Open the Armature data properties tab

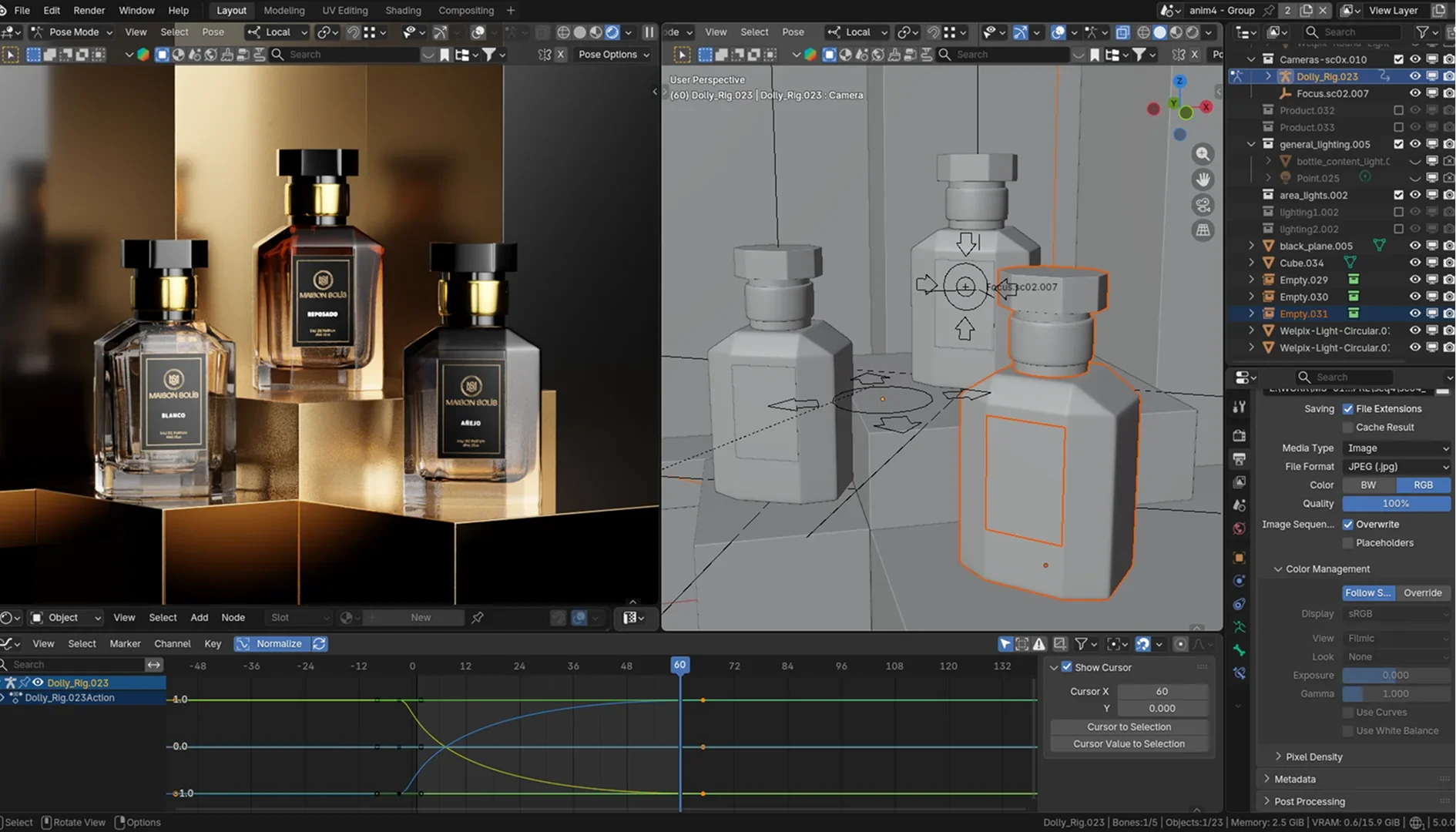[x=1239, y=627]
